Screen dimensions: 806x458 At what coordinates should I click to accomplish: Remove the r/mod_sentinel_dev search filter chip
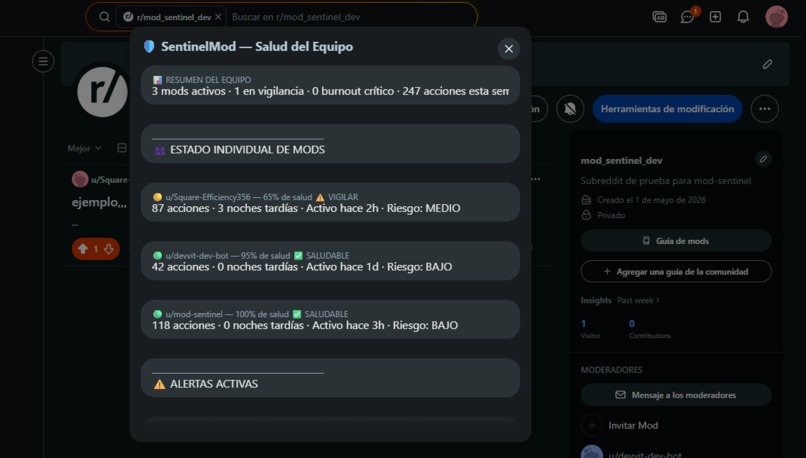click(x=218, y=17)
